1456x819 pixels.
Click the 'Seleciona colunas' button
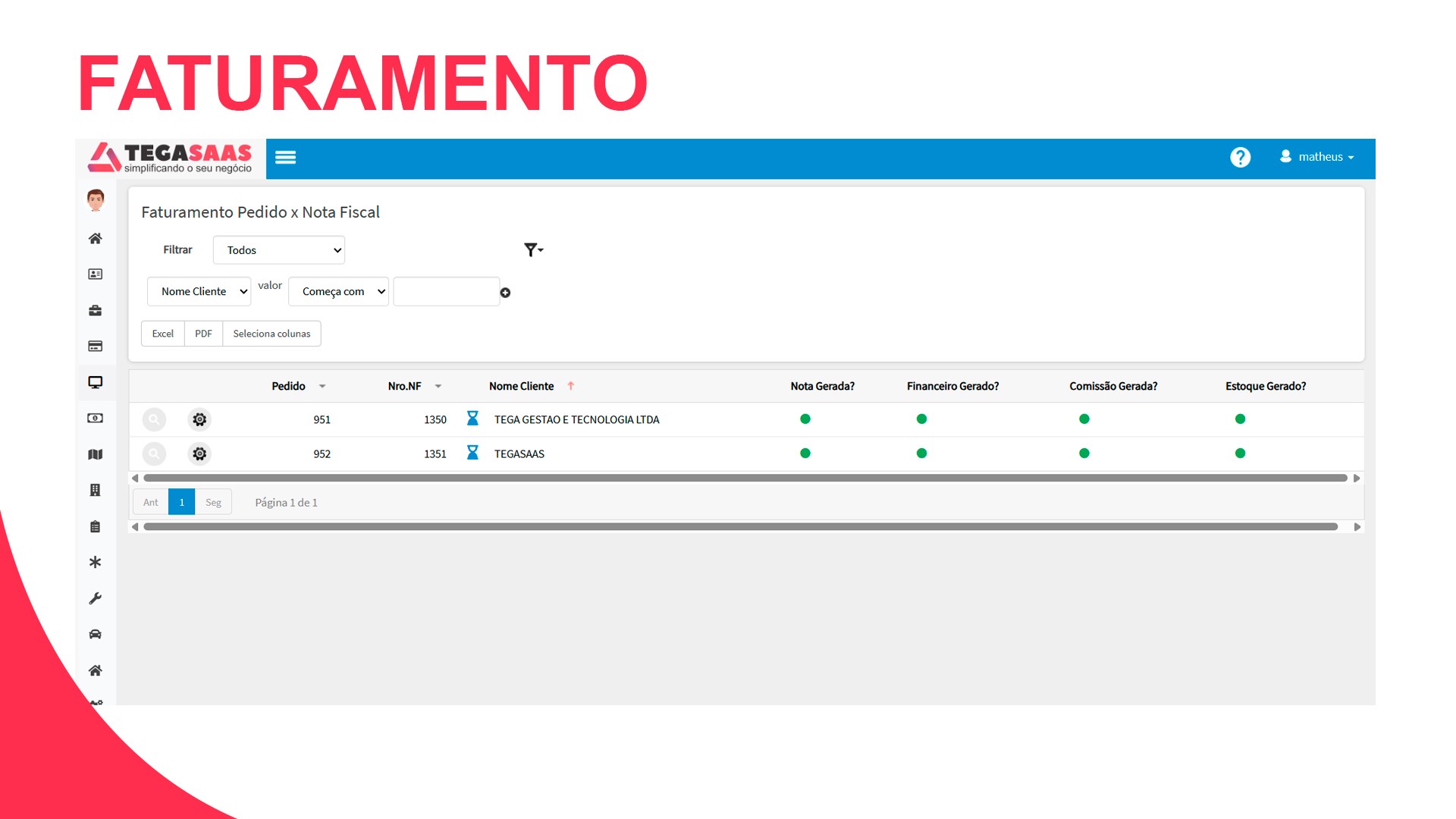click(x=271, y=334)
